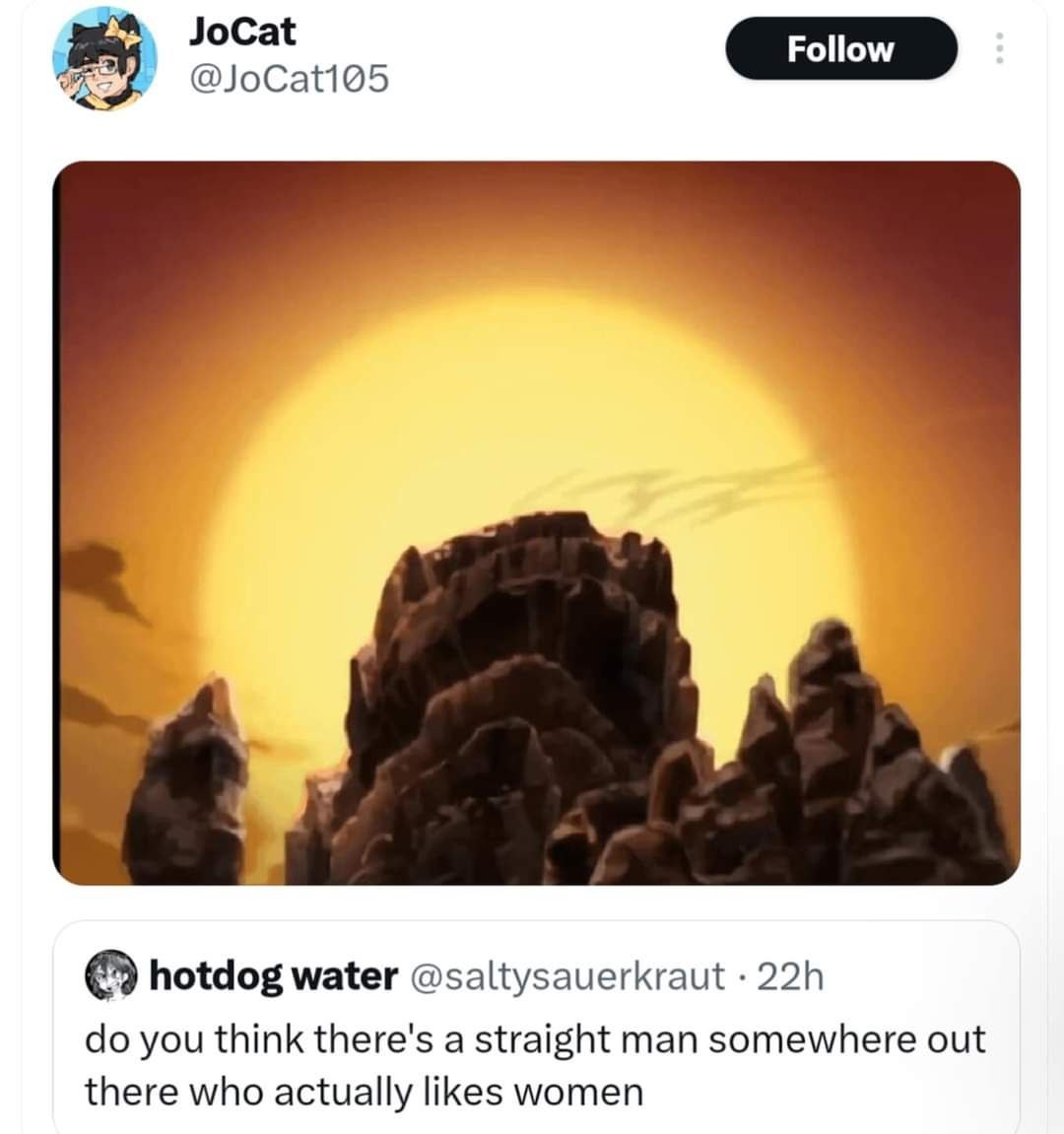Open the JoCat display name link
Screen dimensions: 1064x1134
point(242,32)
